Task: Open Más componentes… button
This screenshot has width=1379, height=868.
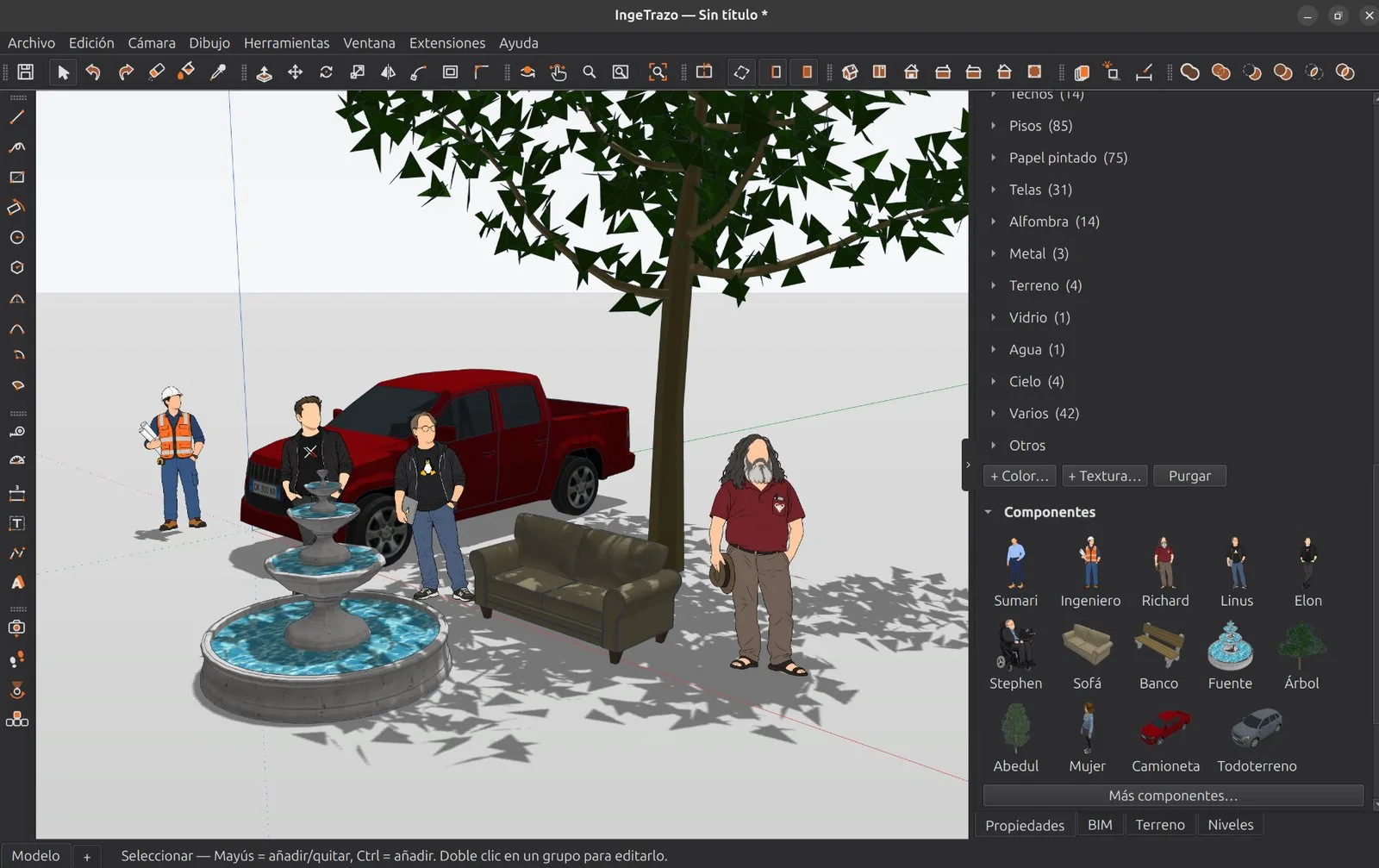Action: tap(1173, 796)
